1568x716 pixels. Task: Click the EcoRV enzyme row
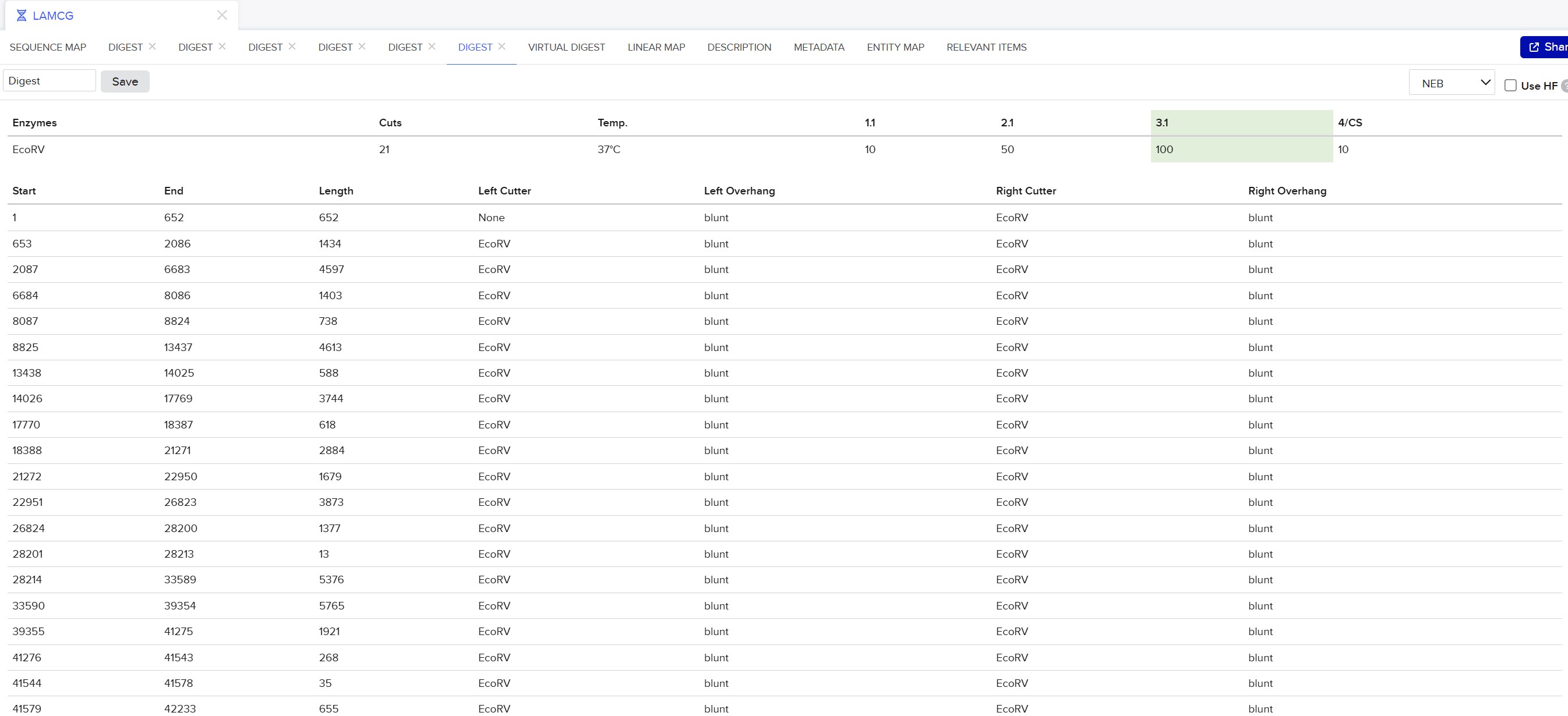point(29,150)
